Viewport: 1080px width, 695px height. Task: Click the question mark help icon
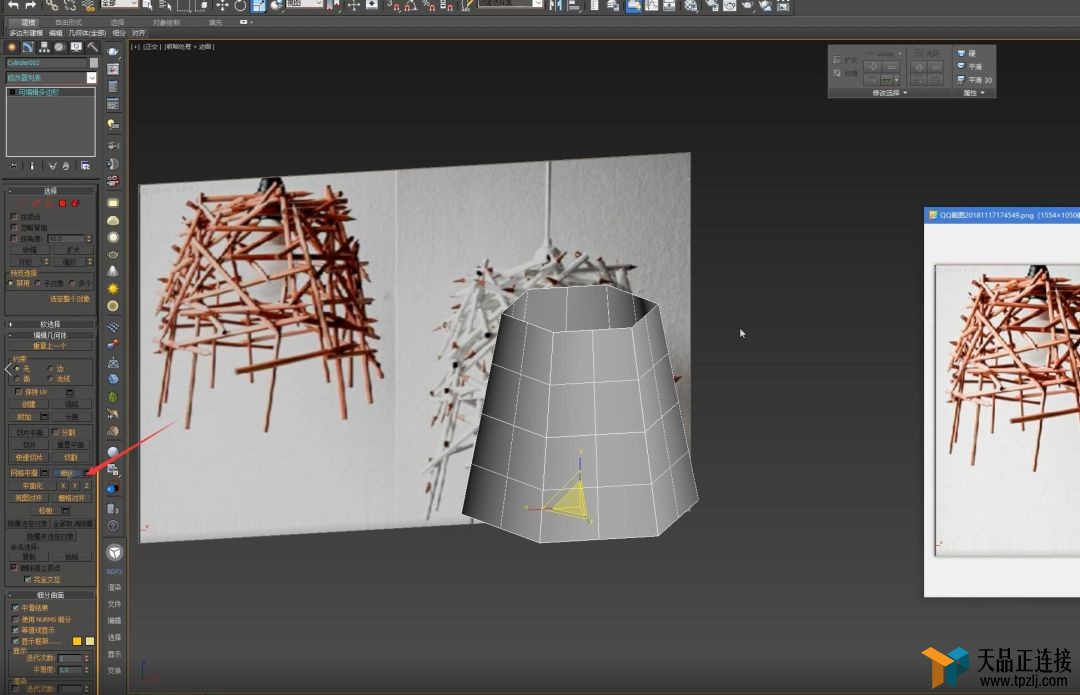113,526
